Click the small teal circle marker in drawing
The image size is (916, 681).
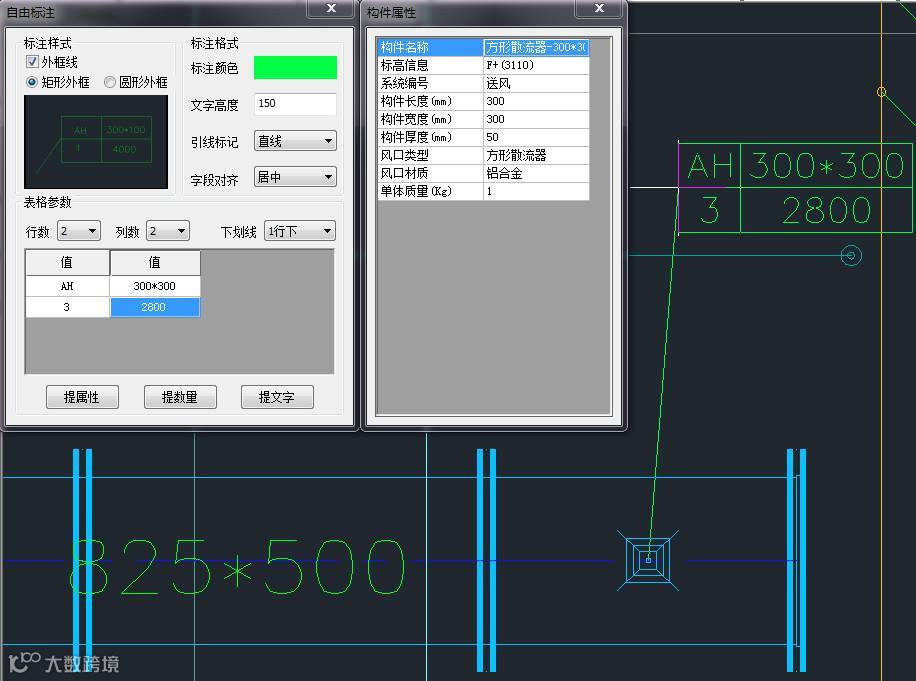coord(851,256)
